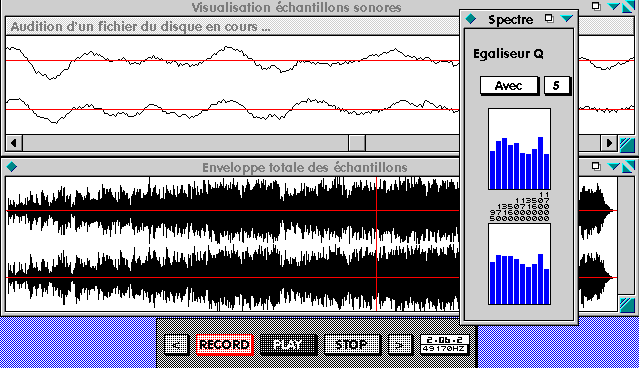This screenshot has height=368, width=639.
Task: Click the frequency numbers between the spectrum graphs
Action: click(x=519, y=207)
